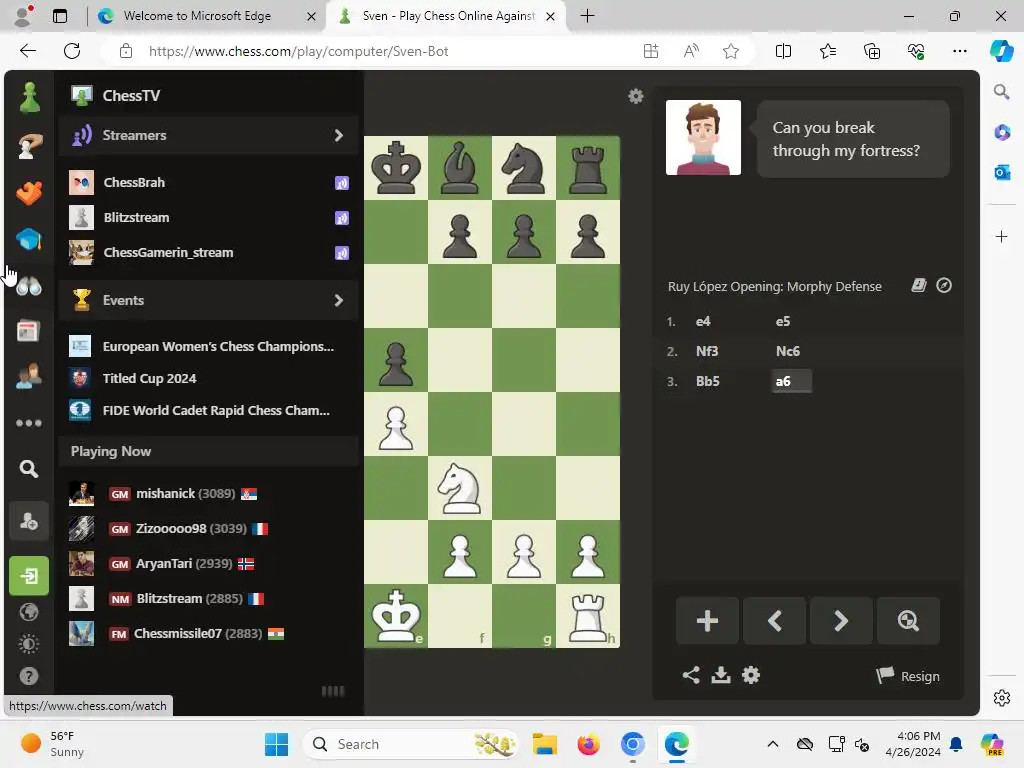Image resolution: width=1024 pixels, height=768 pixels.
Task: Open Edge split screen icon
Action: point(783,51)
